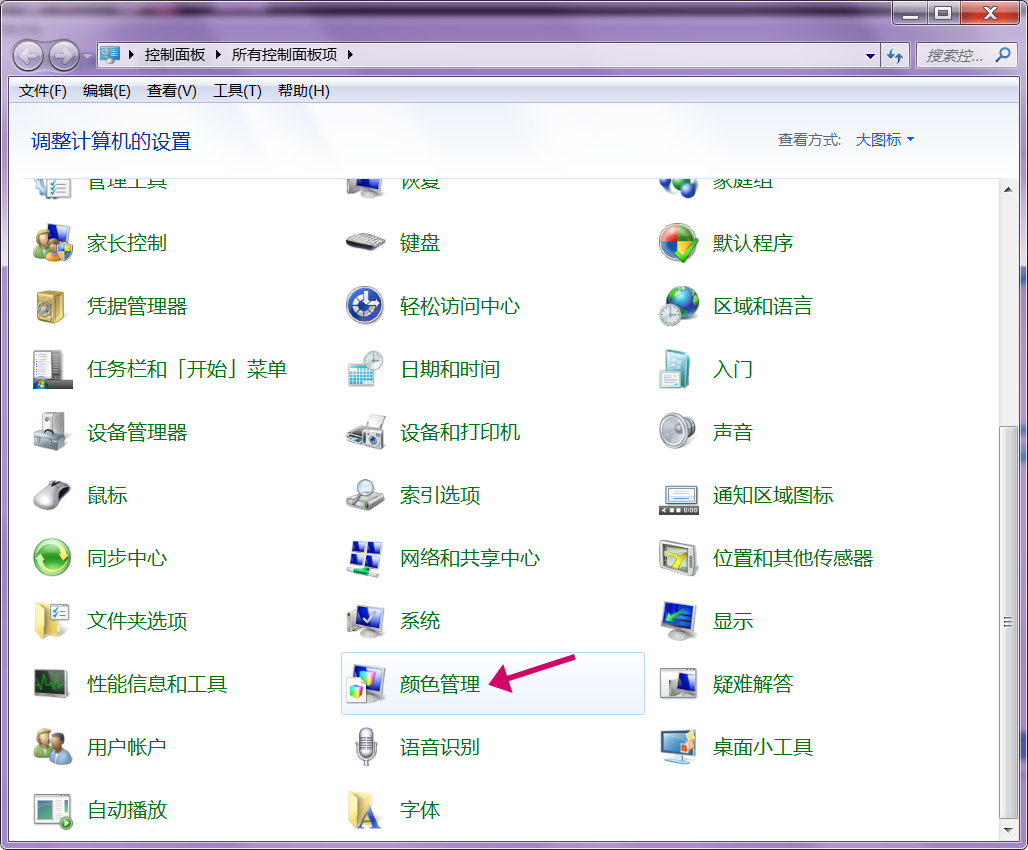
Task: Open the 桌面小工具 icon
Action: 679,746
